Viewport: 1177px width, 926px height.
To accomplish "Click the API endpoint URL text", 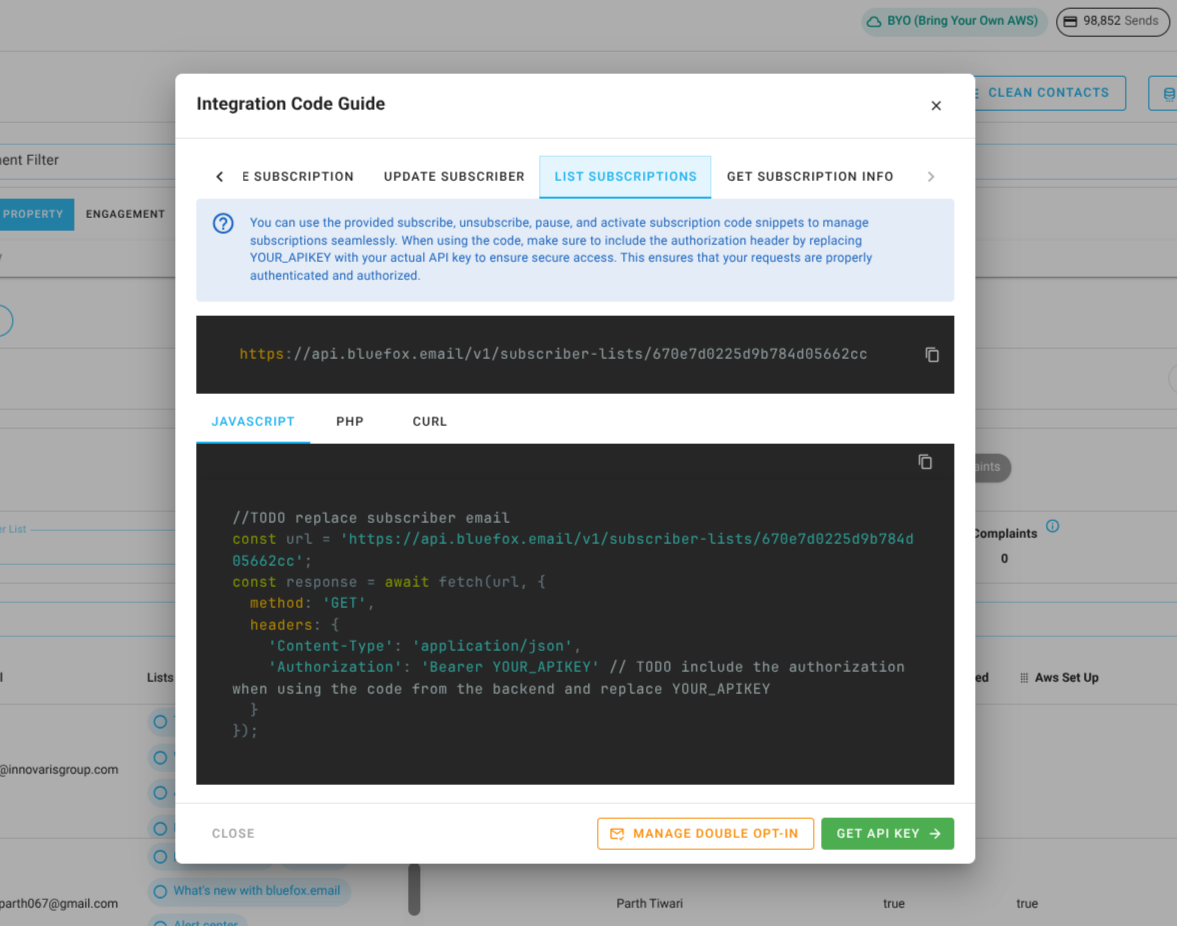I will point(553,354).
